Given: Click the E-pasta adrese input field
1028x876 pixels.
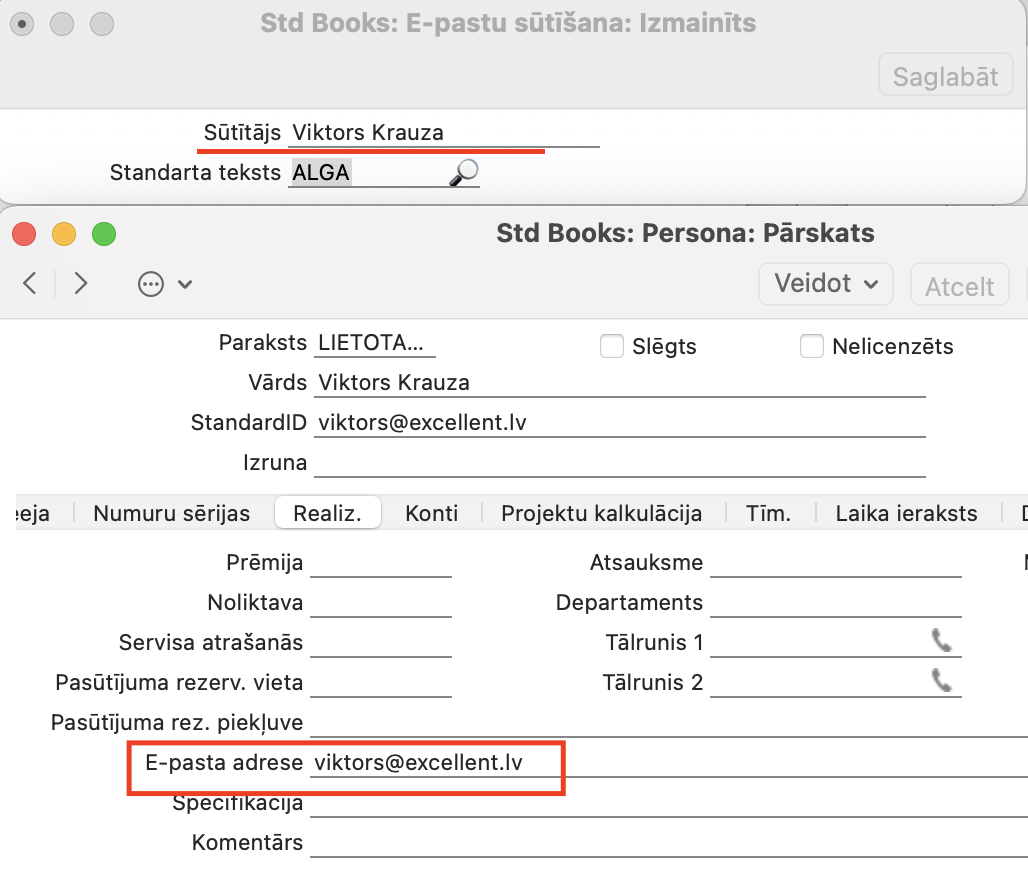Looking at the screenshot, I should coord(660,763).
